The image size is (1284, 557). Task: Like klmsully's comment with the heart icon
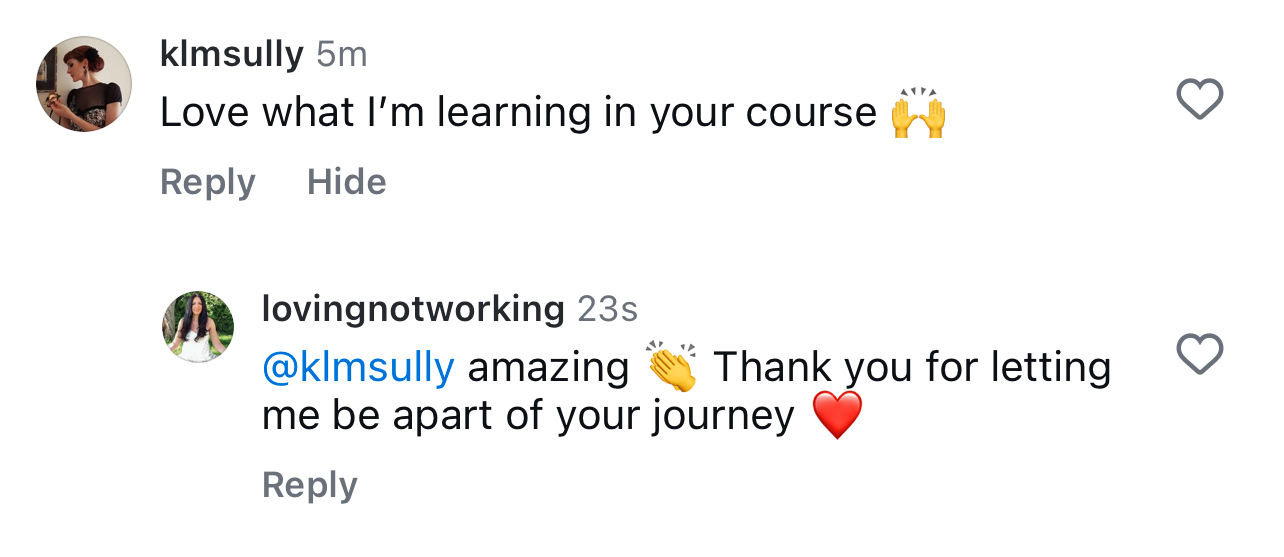[x=1198, y=99]
